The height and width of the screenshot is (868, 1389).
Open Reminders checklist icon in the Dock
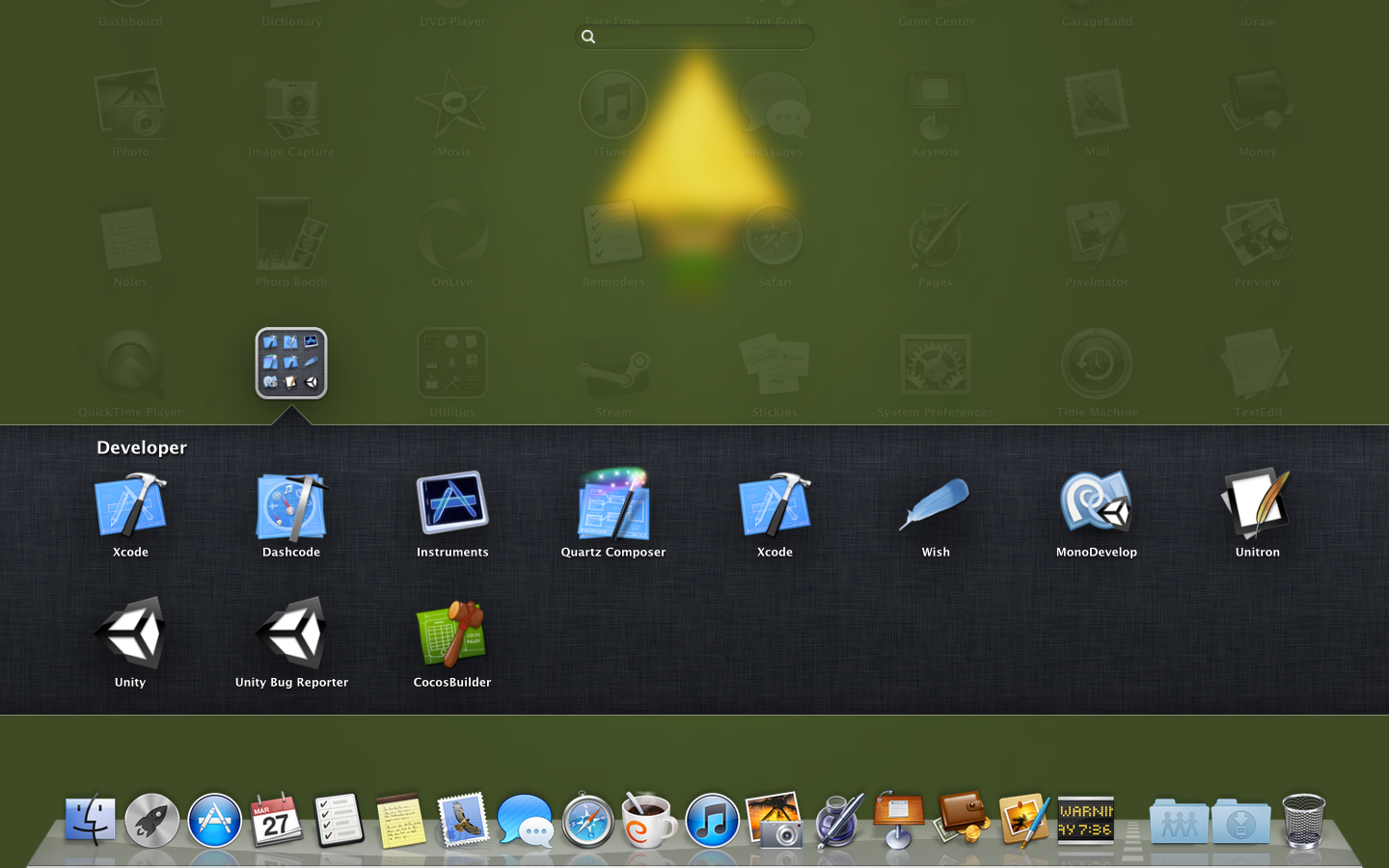[x=339, y=820]
